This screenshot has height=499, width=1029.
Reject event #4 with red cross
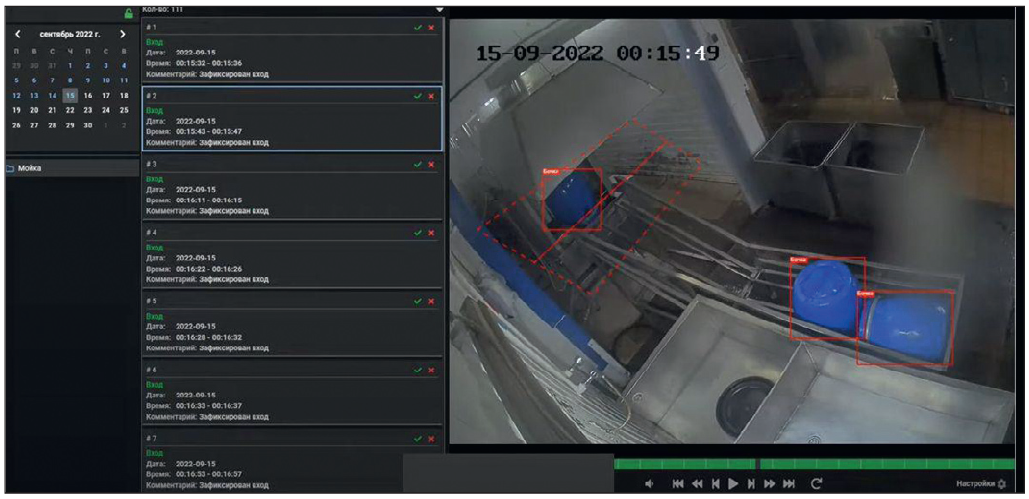click(431, 233)
